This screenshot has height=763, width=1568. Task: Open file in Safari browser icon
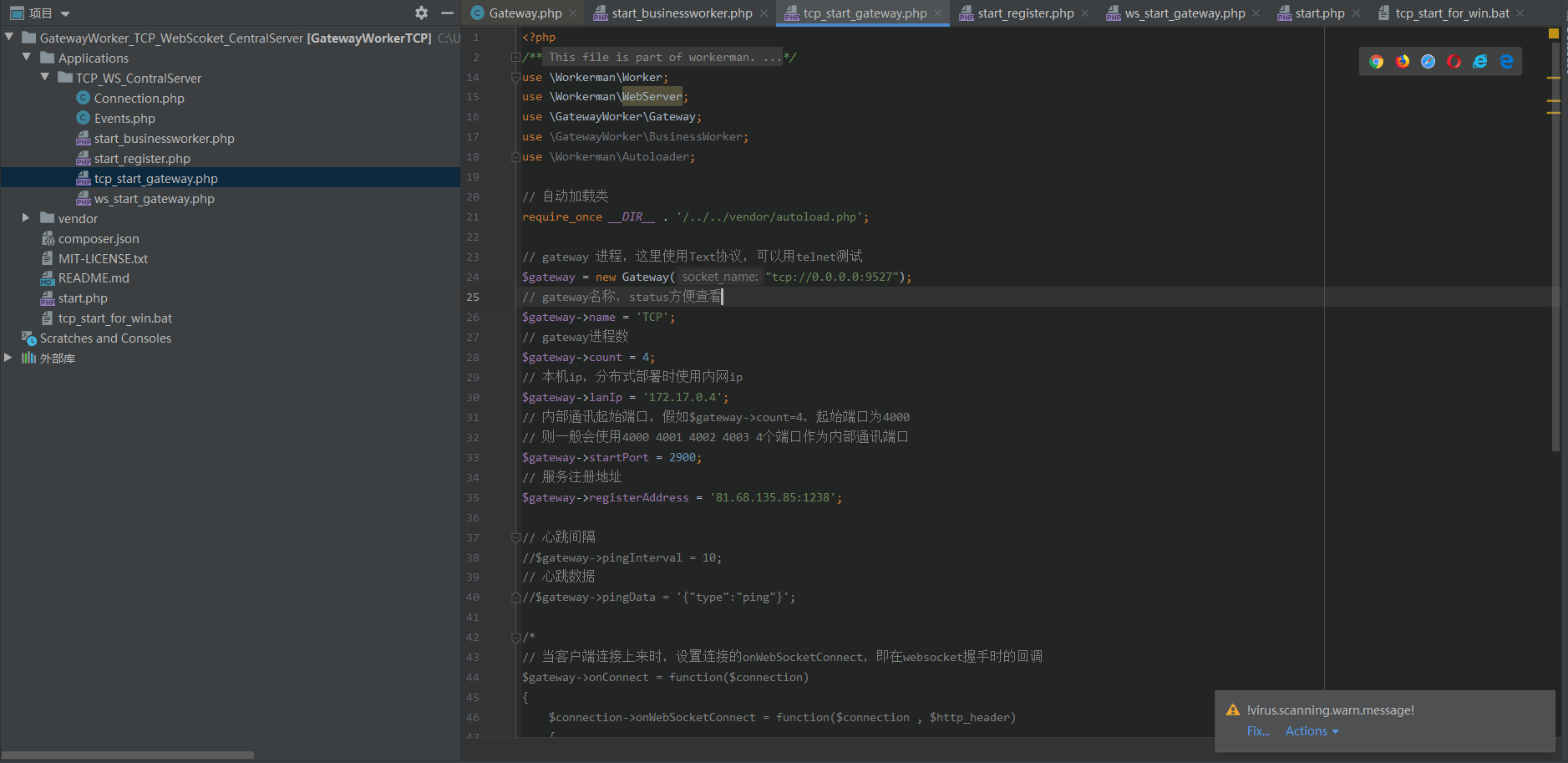(1428, 61)
